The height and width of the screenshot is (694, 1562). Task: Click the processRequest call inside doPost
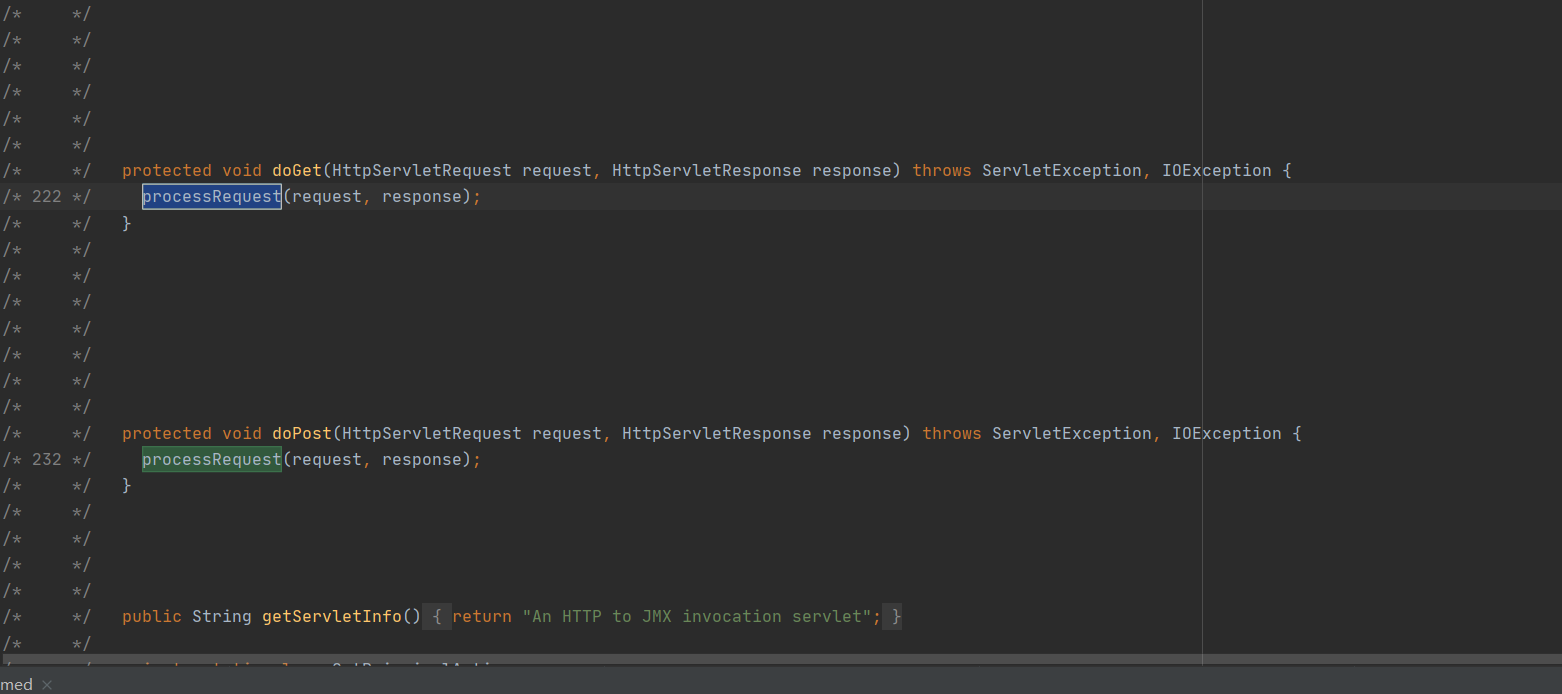[211, 460]
